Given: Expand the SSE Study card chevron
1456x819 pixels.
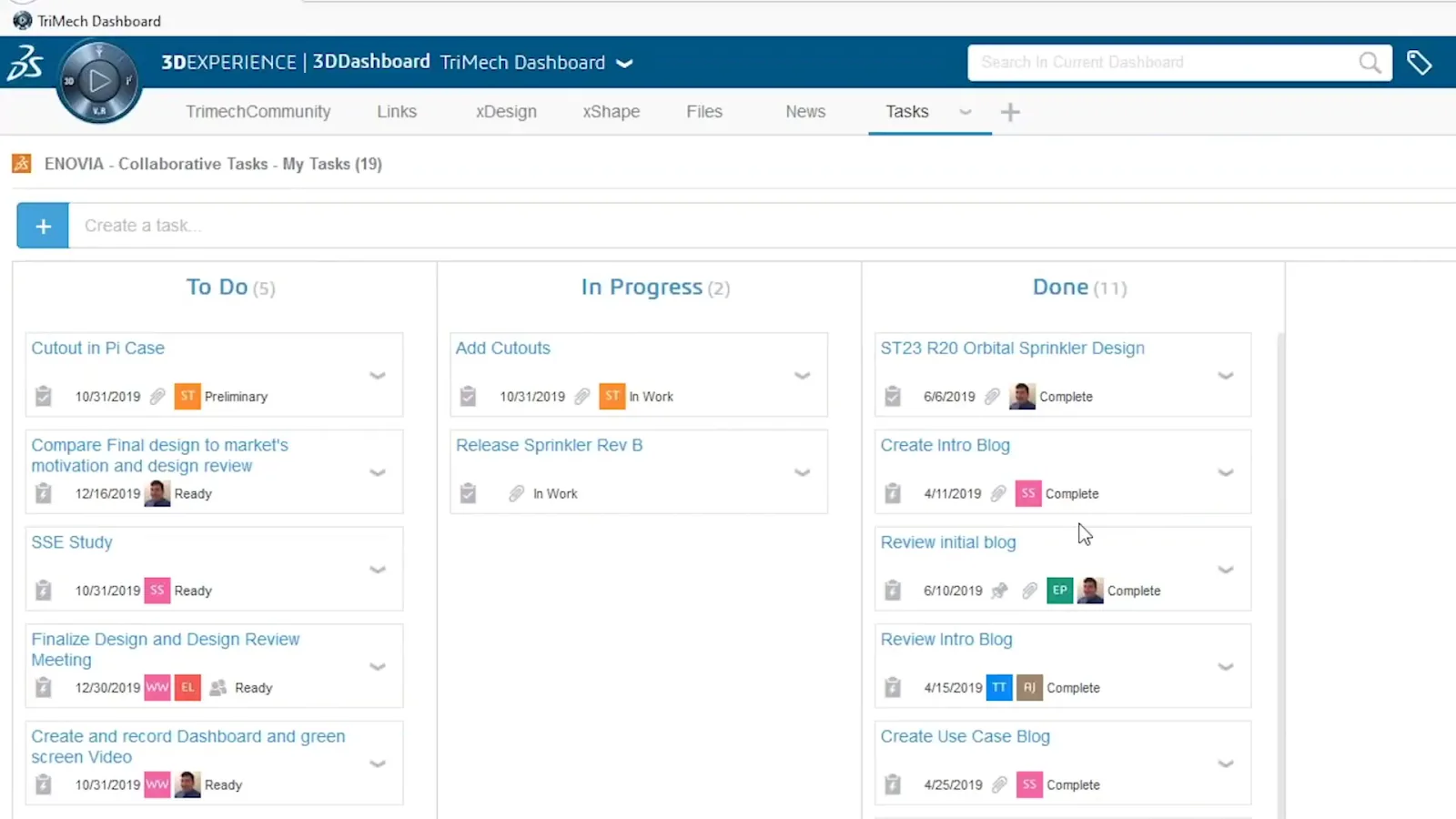Looking at the screenshot, I should click(378, 570).
